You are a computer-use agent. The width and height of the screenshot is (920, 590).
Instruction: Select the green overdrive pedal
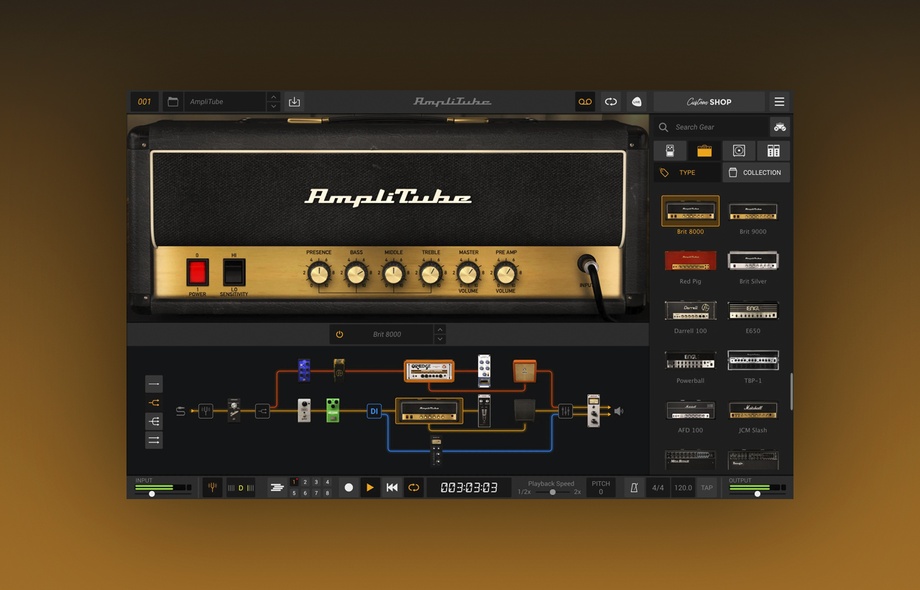point(333,410)
